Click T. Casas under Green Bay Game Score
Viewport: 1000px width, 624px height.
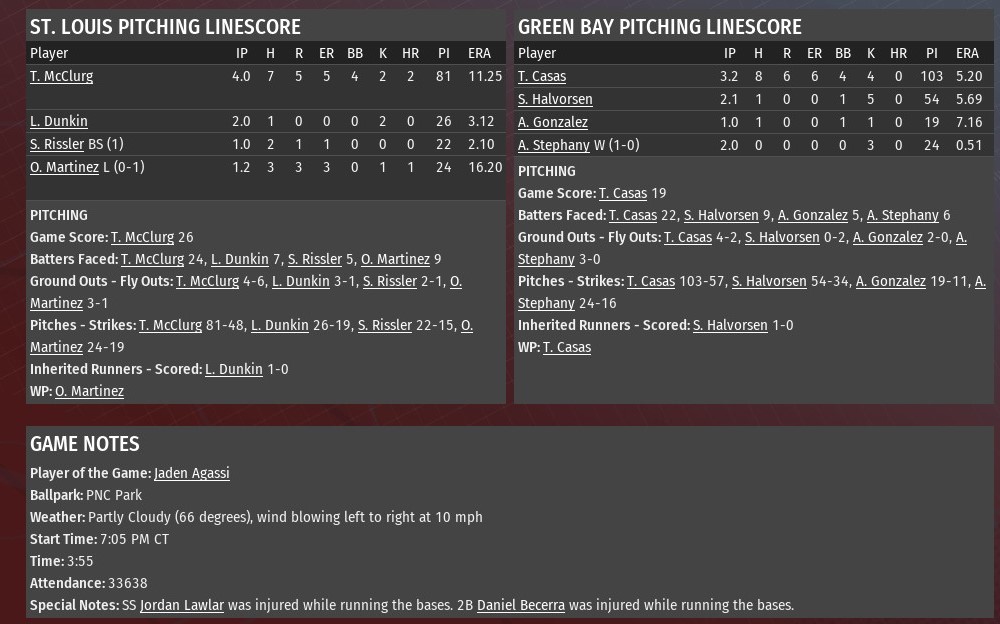623,193
